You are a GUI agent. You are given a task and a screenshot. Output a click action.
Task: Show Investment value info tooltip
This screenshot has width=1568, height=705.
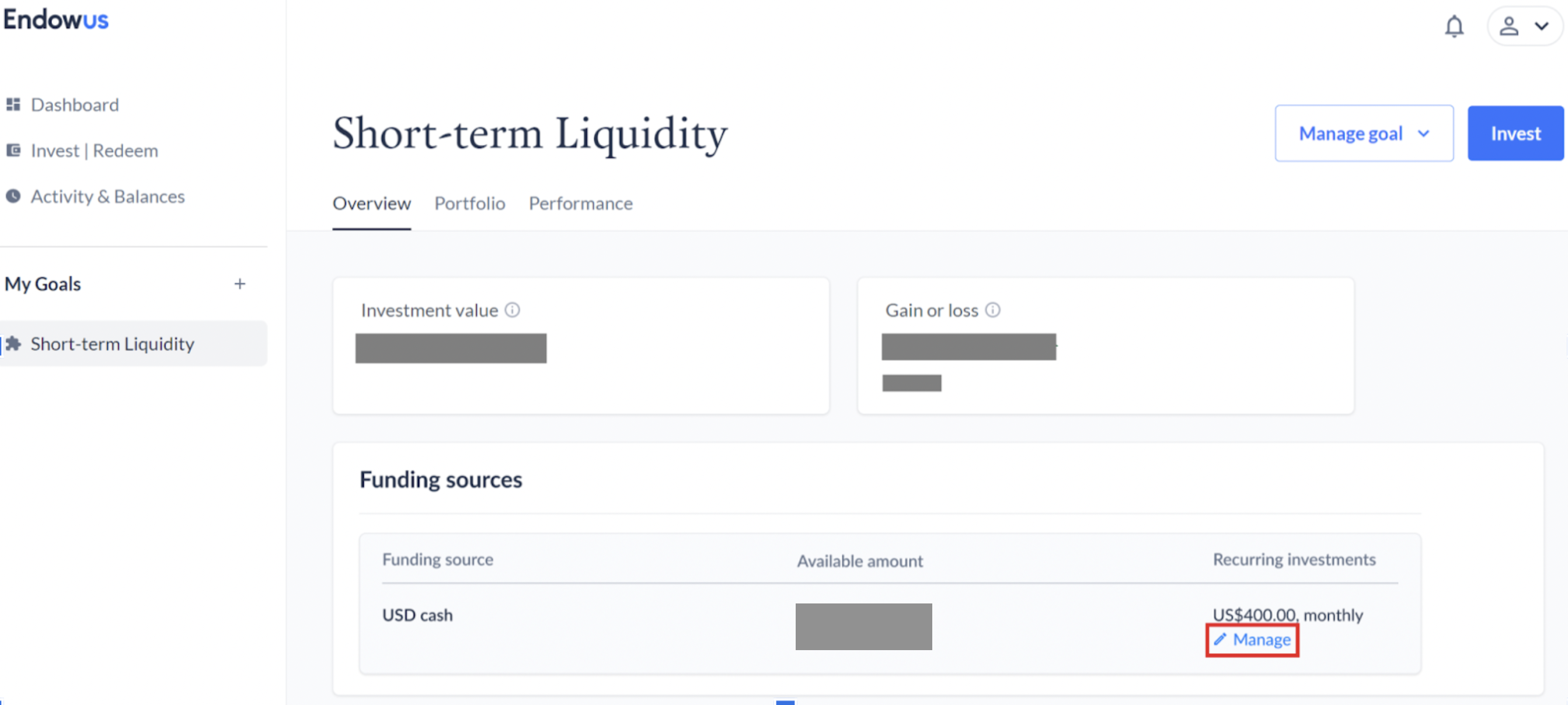(513, 310)
